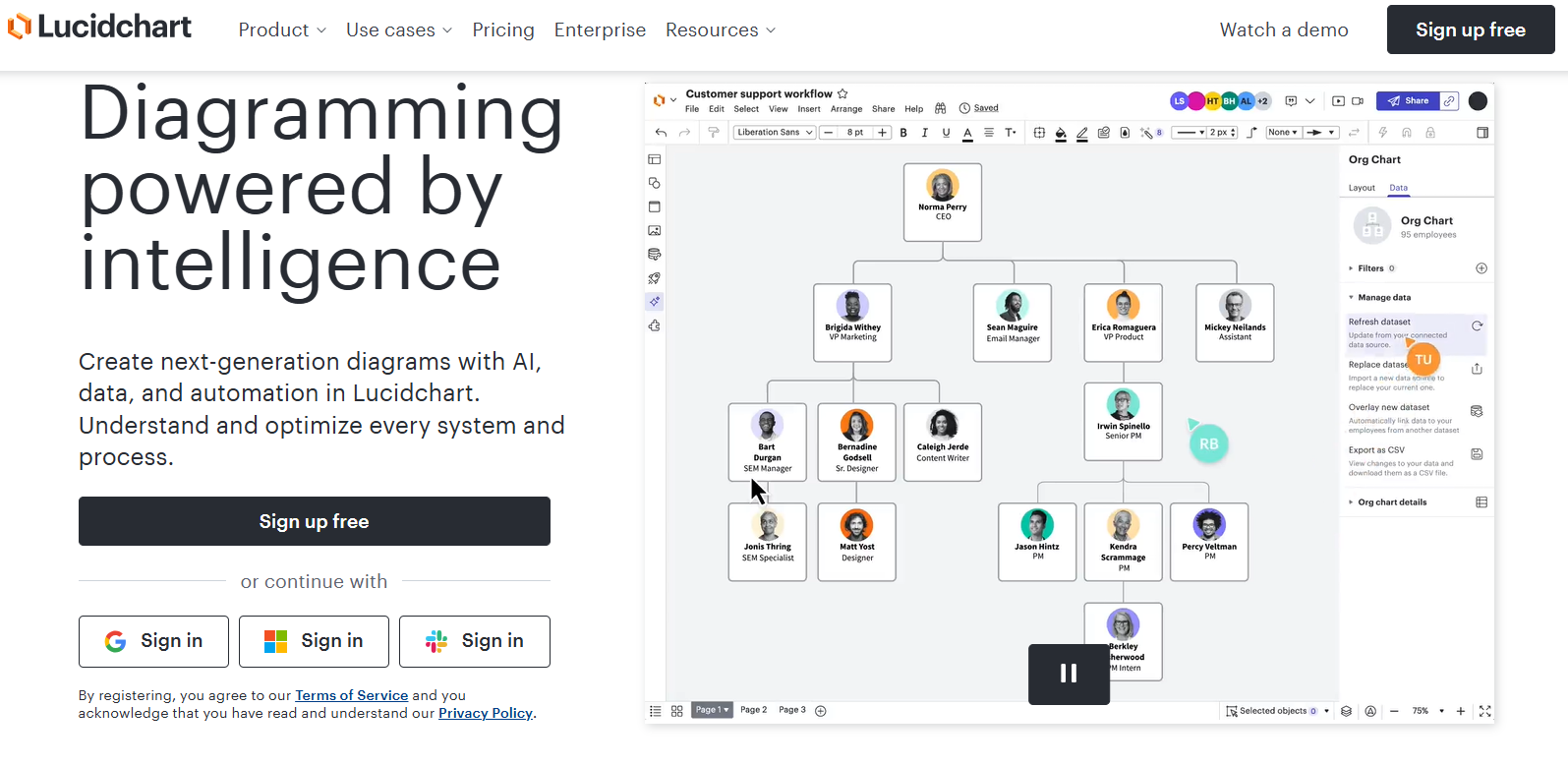The image size is (1568, 766).
Task: Expand the Product navigation dropdown
Action: point(282,30)
